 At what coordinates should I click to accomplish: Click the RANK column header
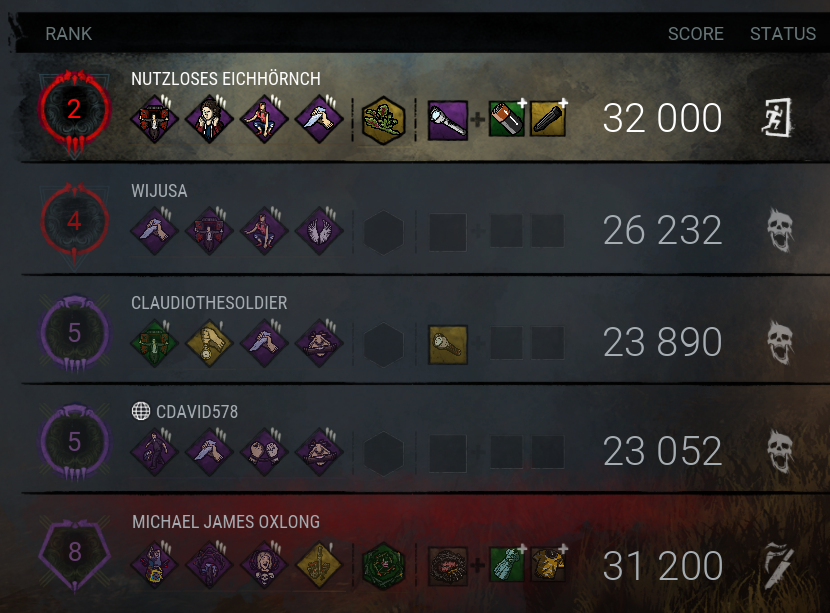[x=68, y=34]
